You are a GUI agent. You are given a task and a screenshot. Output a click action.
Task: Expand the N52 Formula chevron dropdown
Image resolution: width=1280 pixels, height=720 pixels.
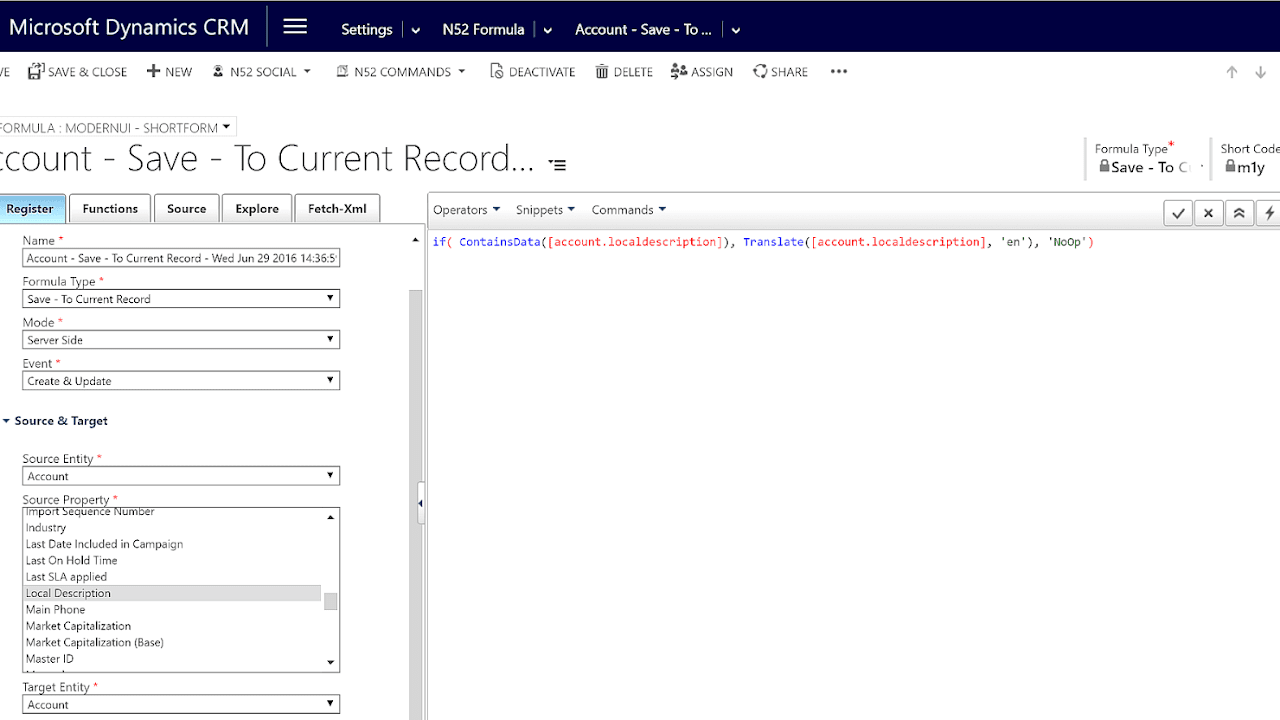coord(548,31)
